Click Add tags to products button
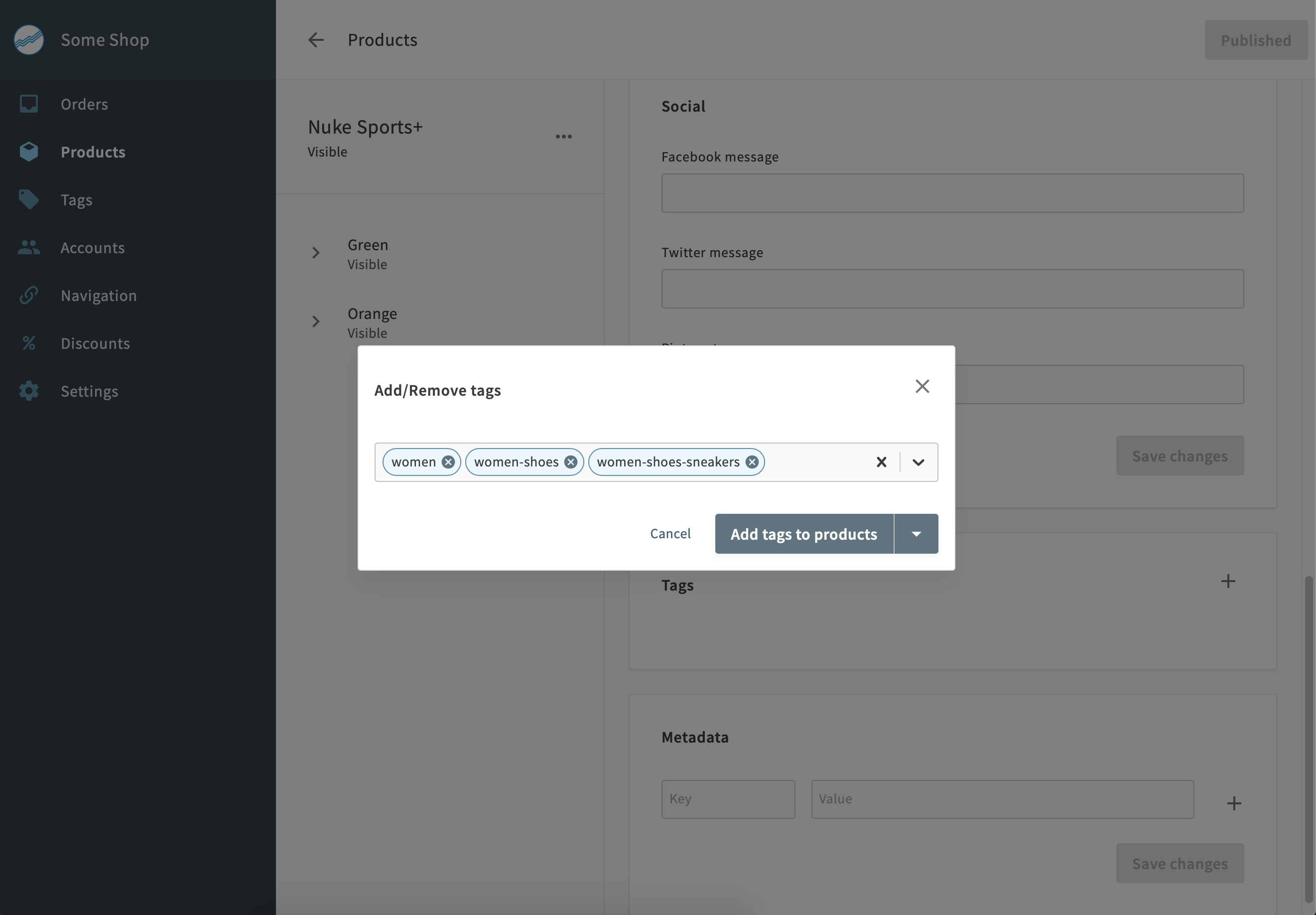This screenshot has width=1316, height=915. [803, 534]
